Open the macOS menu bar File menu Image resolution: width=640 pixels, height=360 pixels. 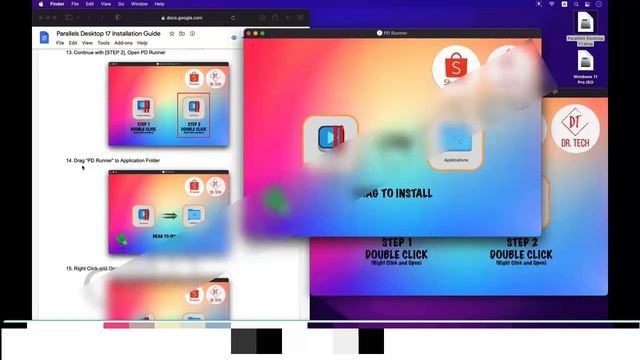point(75,4)
